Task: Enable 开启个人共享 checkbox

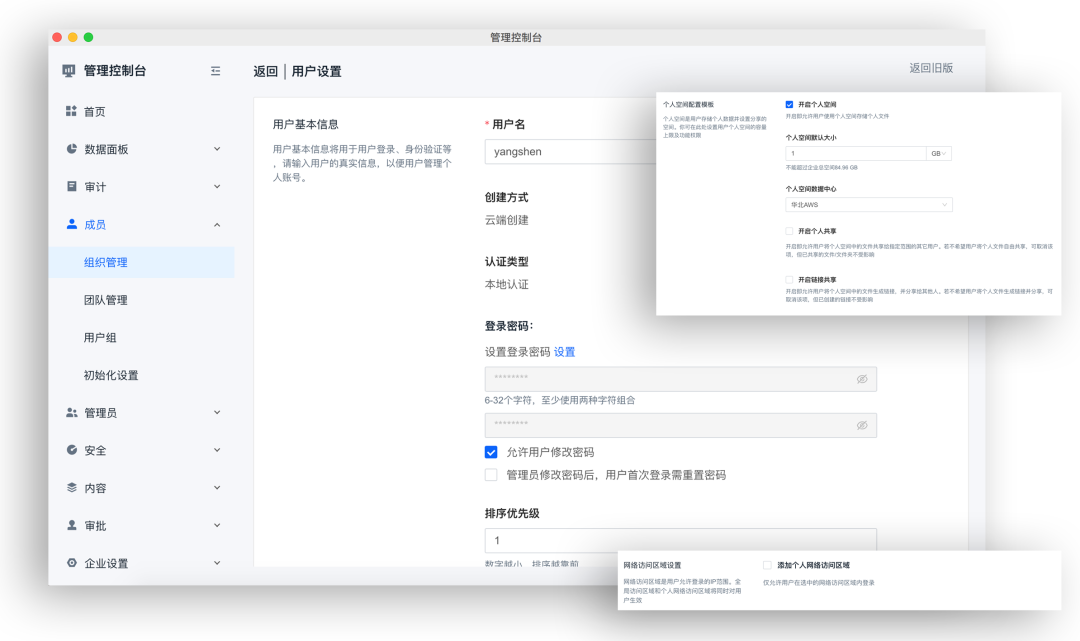Action: [789, 231]
